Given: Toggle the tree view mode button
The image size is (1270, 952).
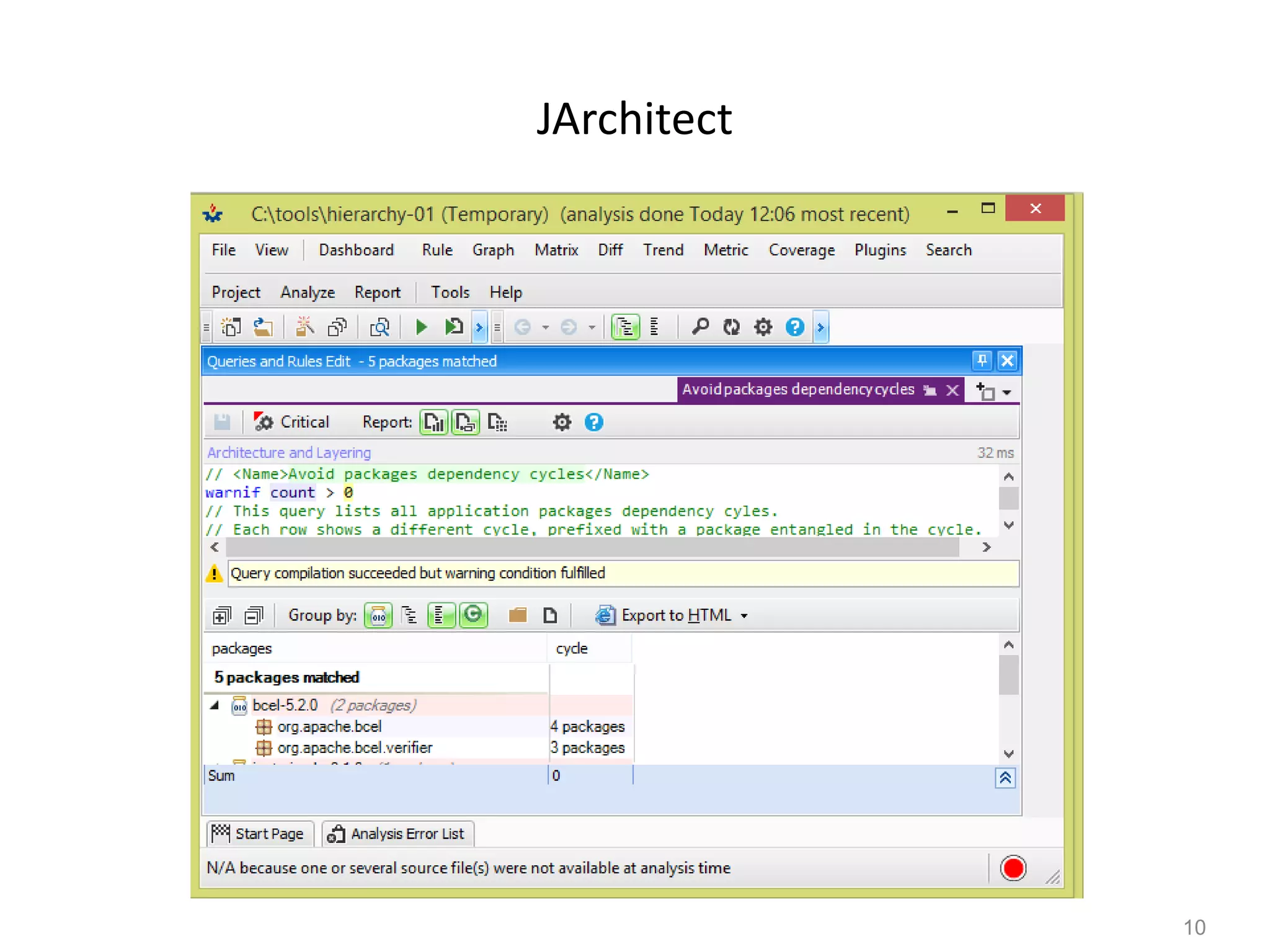Looking at the screenshot, I should point(625,327).
